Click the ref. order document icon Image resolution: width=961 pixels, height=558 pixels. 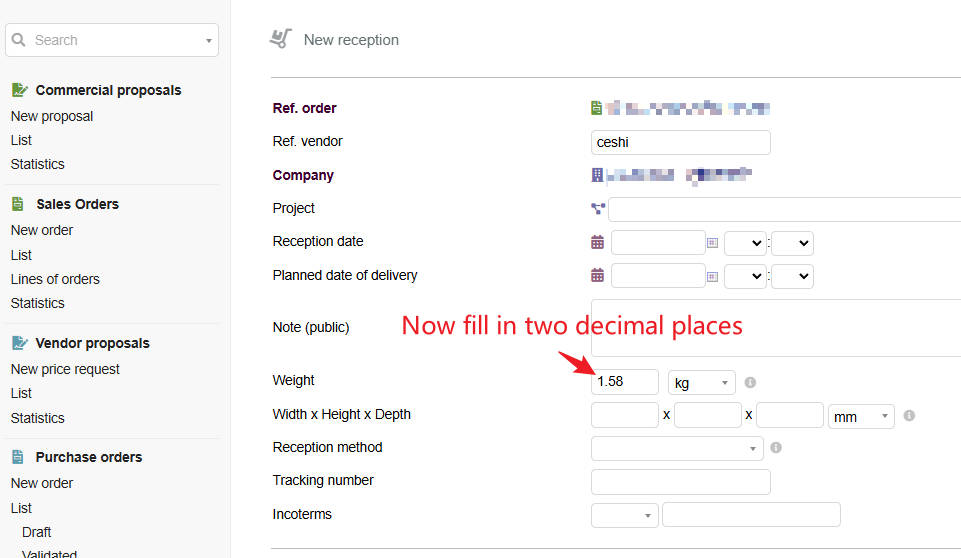click(x=597, y=108)
